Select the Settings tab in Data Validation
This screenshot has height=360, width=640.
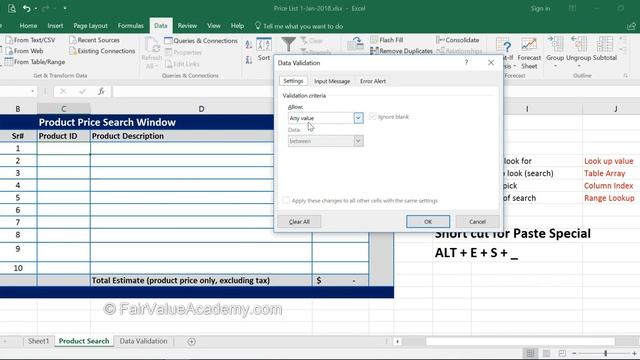click(293, 81)
